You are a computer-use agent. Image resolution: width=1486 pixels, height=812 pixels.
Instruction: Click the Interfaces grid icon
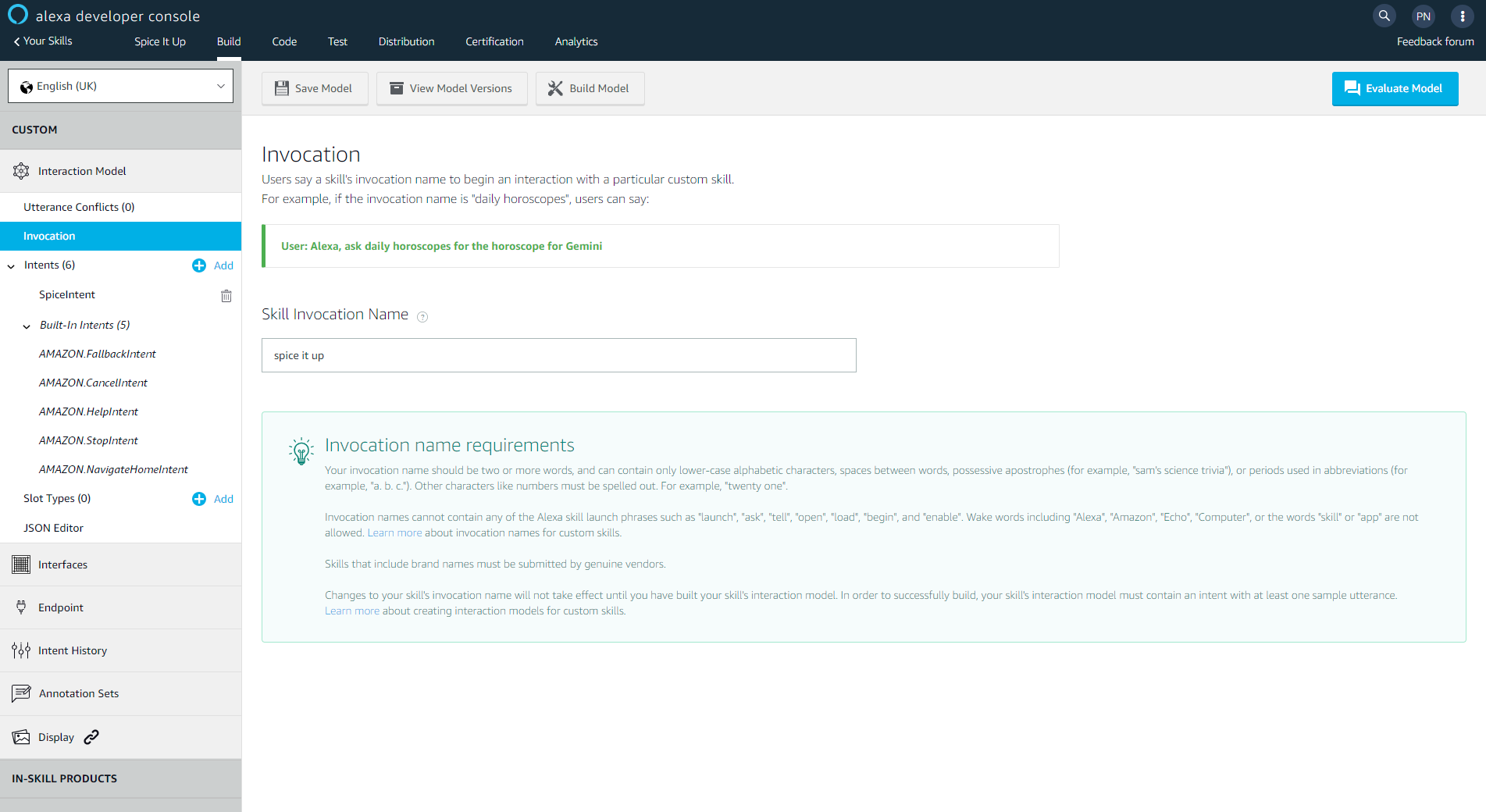click(21, 564)
